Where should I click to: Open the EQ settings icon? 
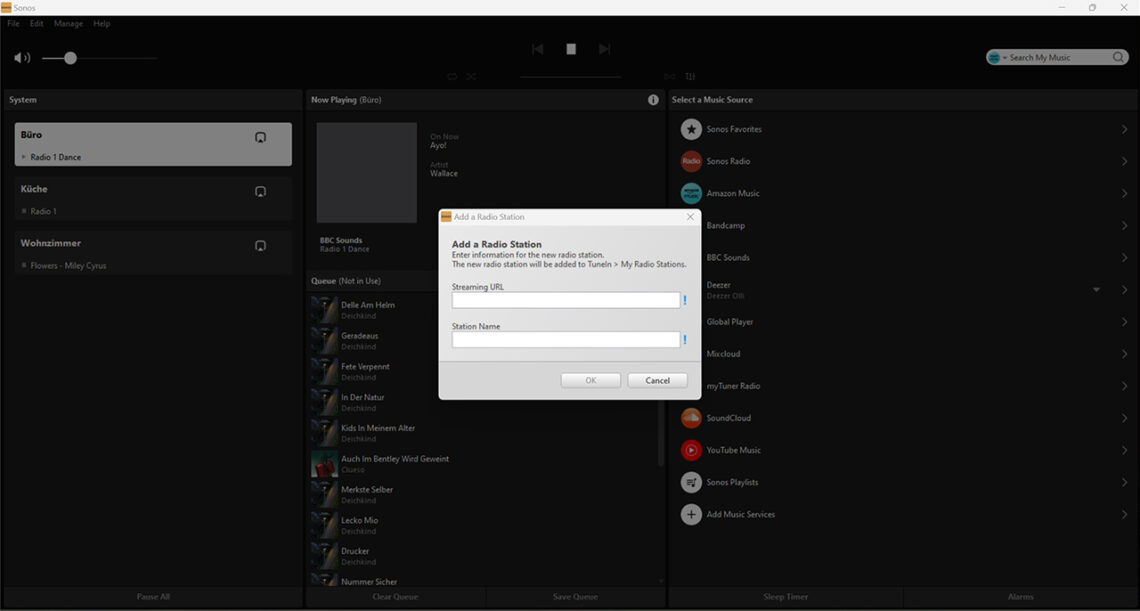pos(690,76)
